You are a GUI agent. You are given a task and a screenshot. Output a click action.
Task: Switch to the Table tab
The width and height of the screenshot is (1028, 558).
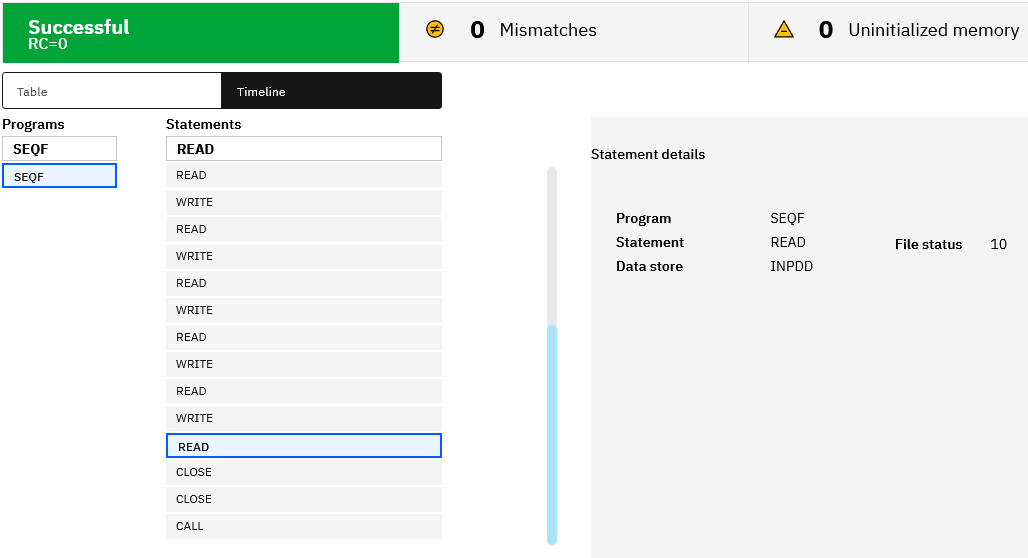[x=112, y=91]
